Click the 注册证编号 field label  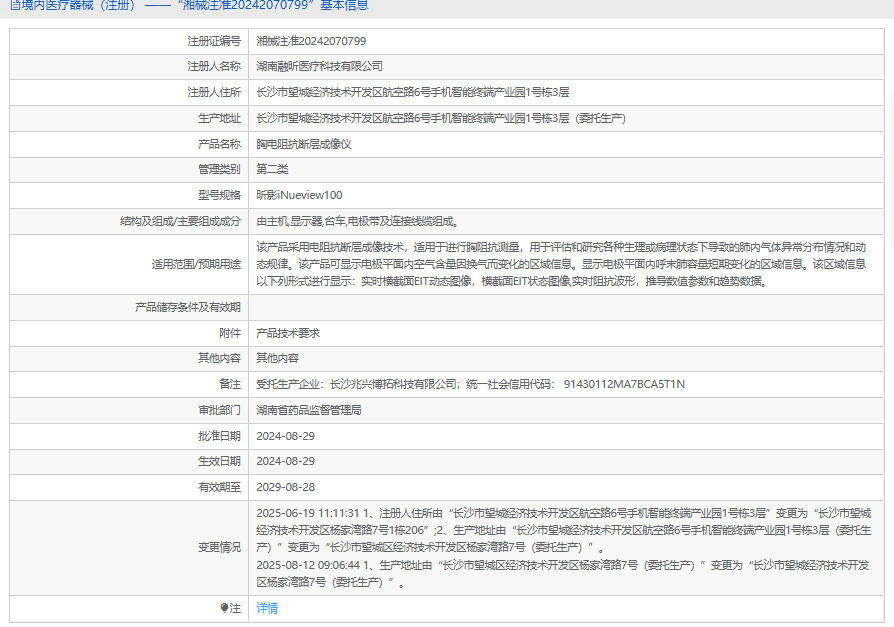coord(214,41)
